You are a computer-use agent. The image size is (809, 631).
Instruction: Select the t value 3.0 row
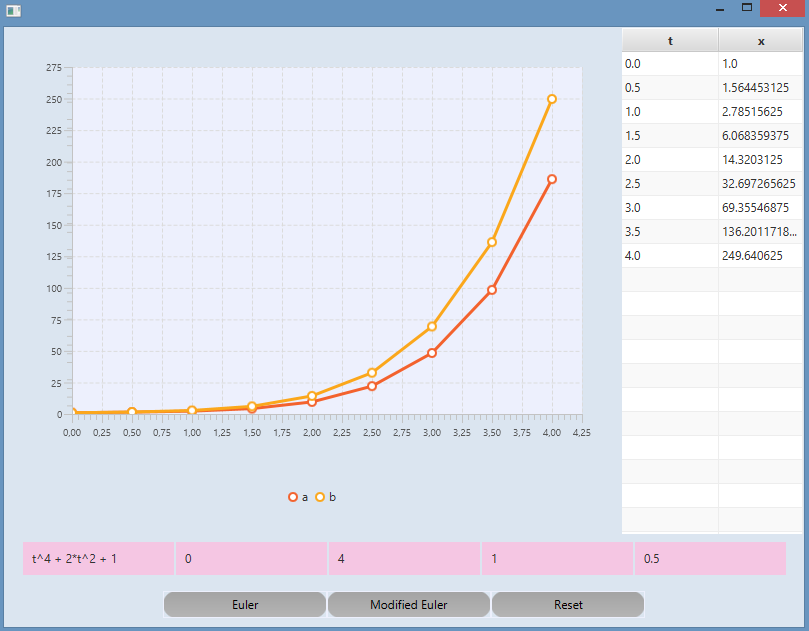pos(670,207)
